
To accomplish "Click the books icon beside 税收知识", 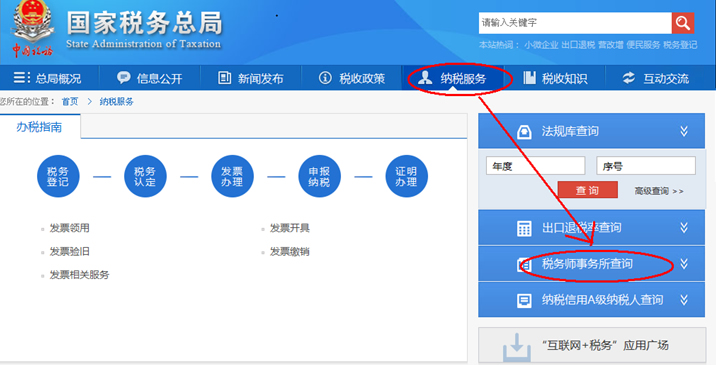I will [529, 78].
